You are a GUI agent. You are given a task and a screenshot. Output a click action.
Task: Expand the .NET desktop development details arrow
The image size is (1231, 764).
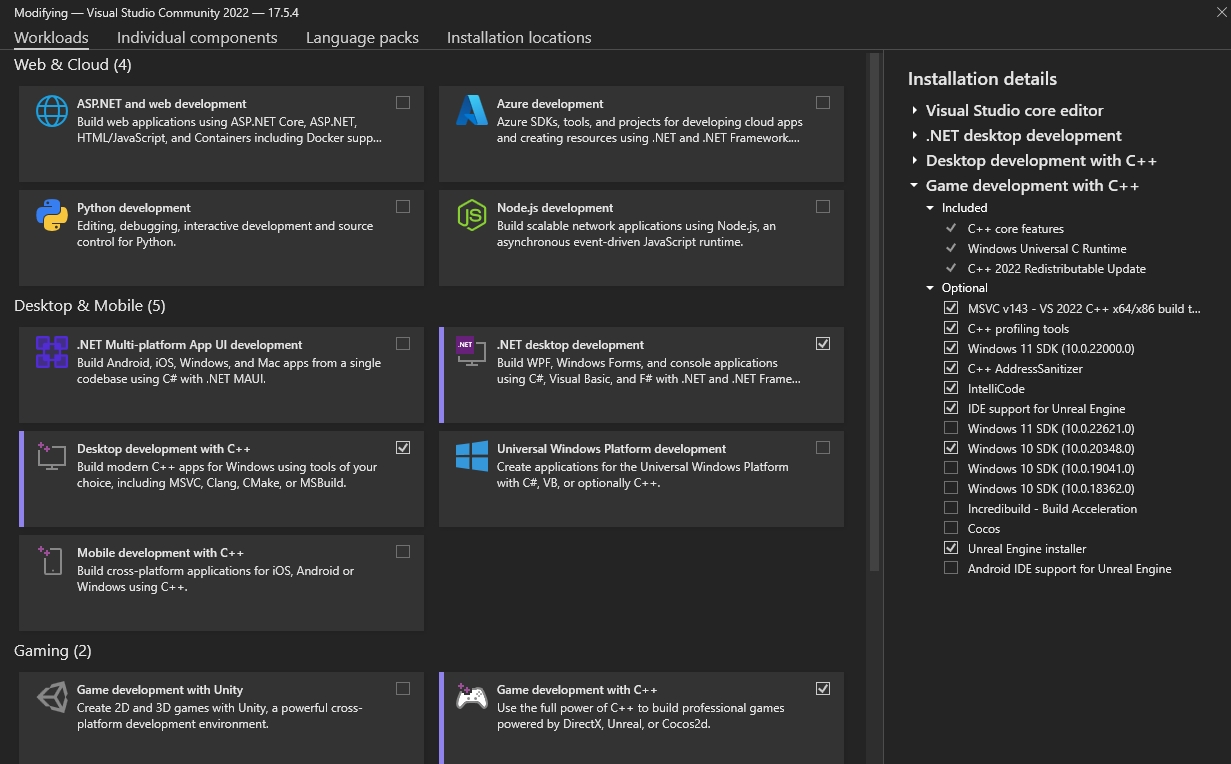914,135
